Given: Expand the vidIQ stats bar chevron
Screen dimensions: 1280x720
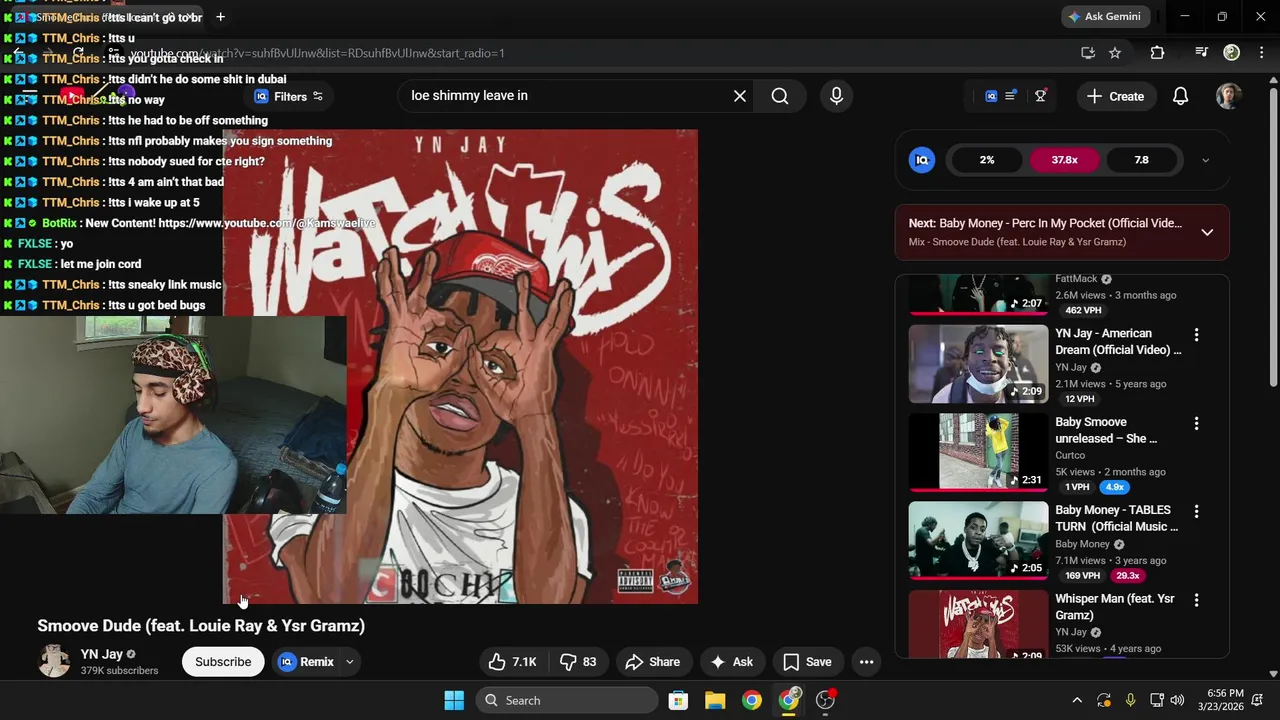Looking at the screenshot, I should coord(1205,160).
